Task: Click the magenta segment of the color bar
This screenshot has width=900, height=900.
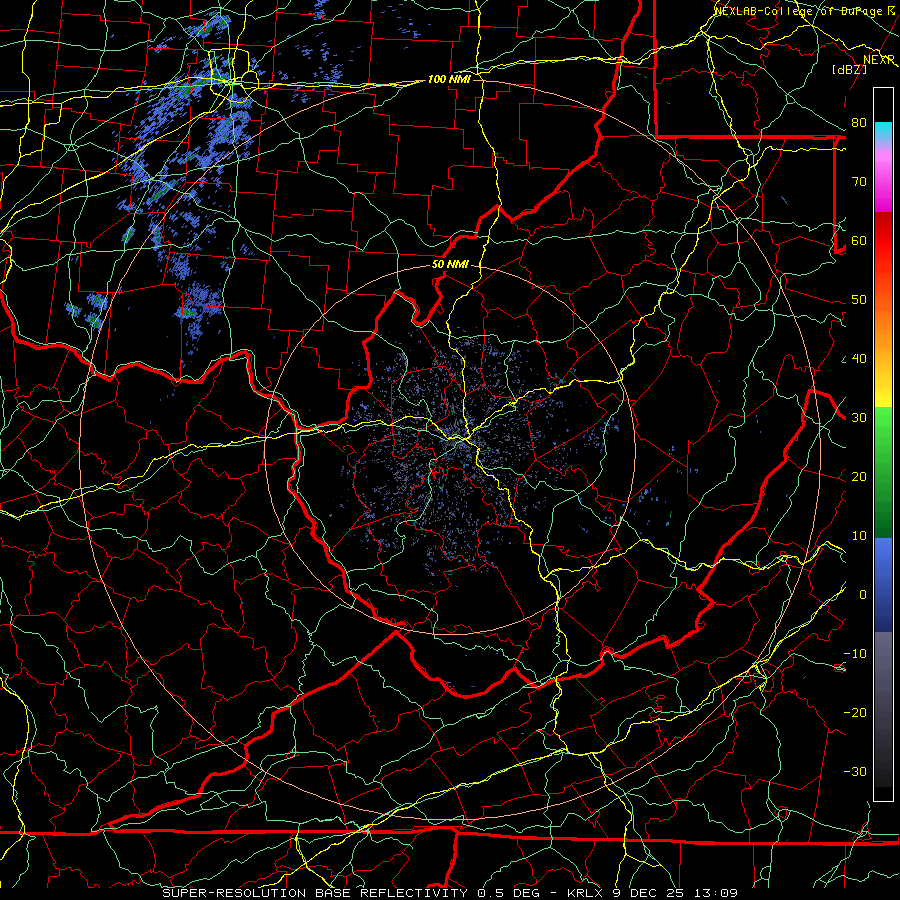Action: (x=883, y=183)
